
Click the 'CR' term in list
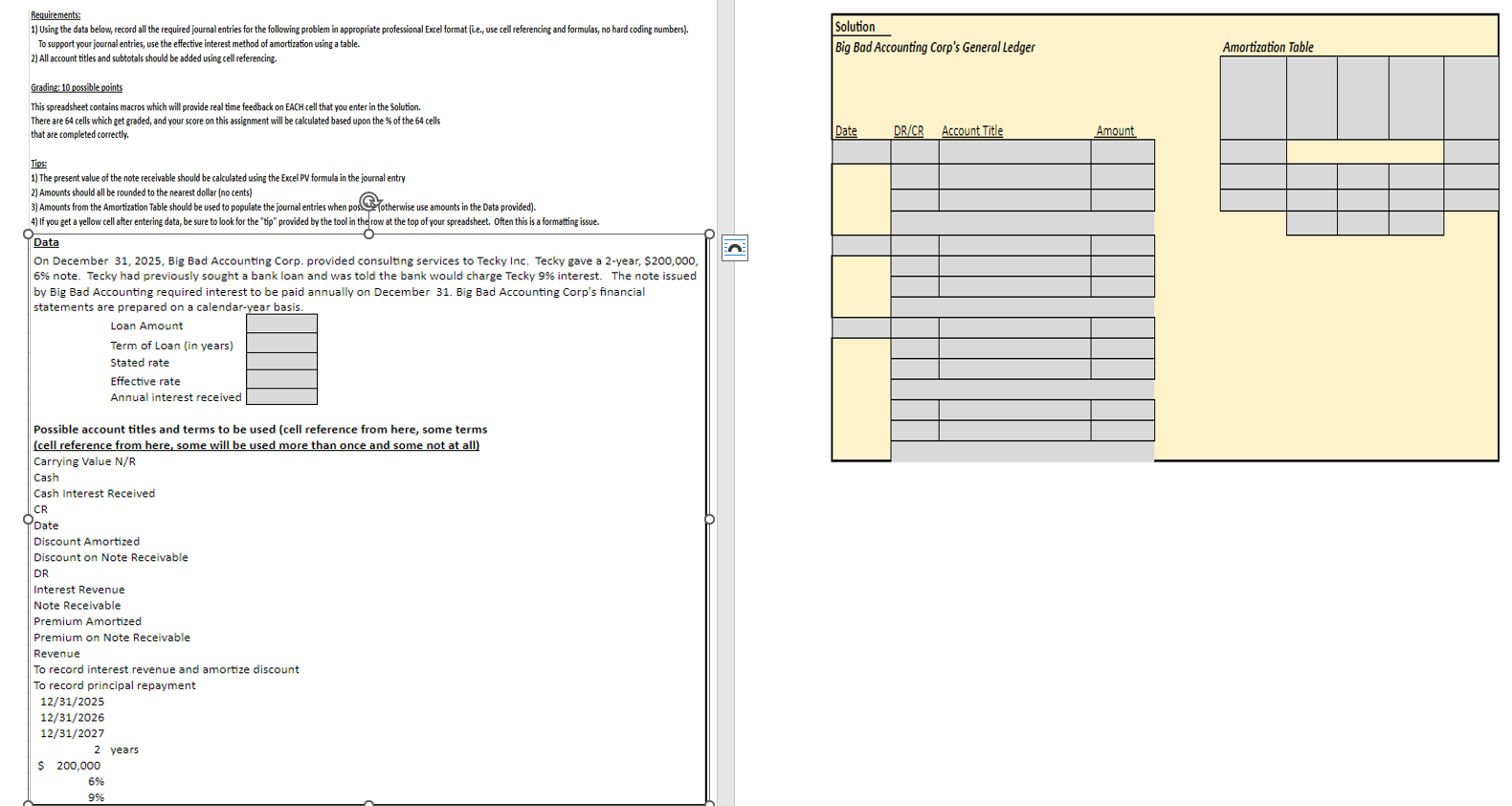[41, 509]
